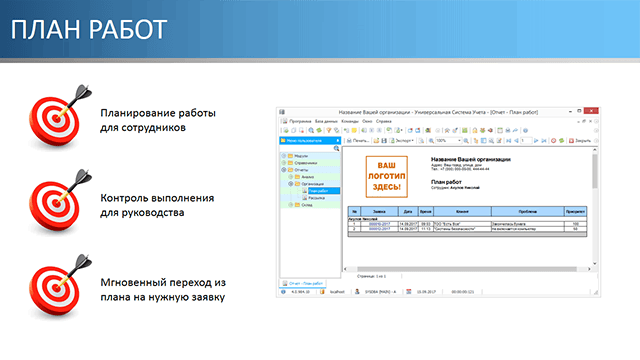Open the Экспорт export dropdown
This screenshot has height=360, width=640.
(402, 141)
